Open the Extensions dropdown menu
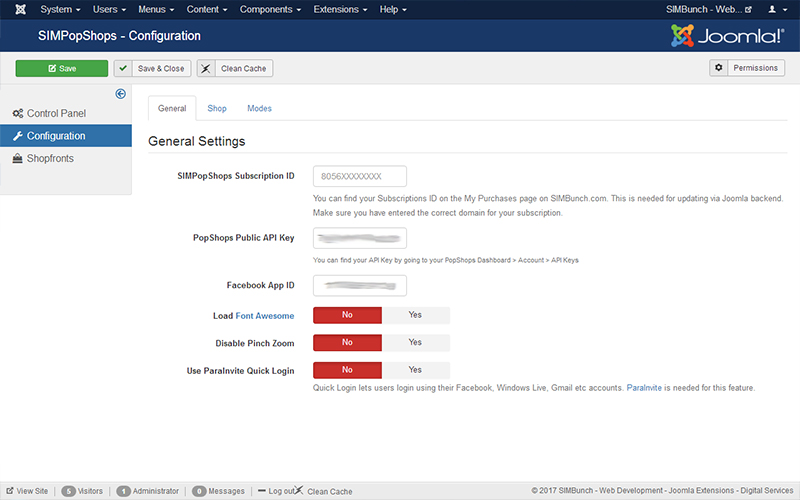 coord(340,9)
